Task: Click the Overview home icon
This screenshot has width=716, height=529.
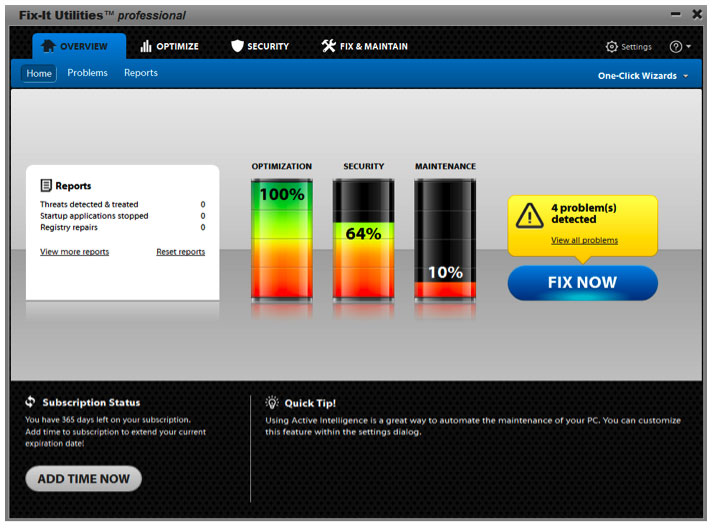Action: pyautogui.click(x=48, y=46)
